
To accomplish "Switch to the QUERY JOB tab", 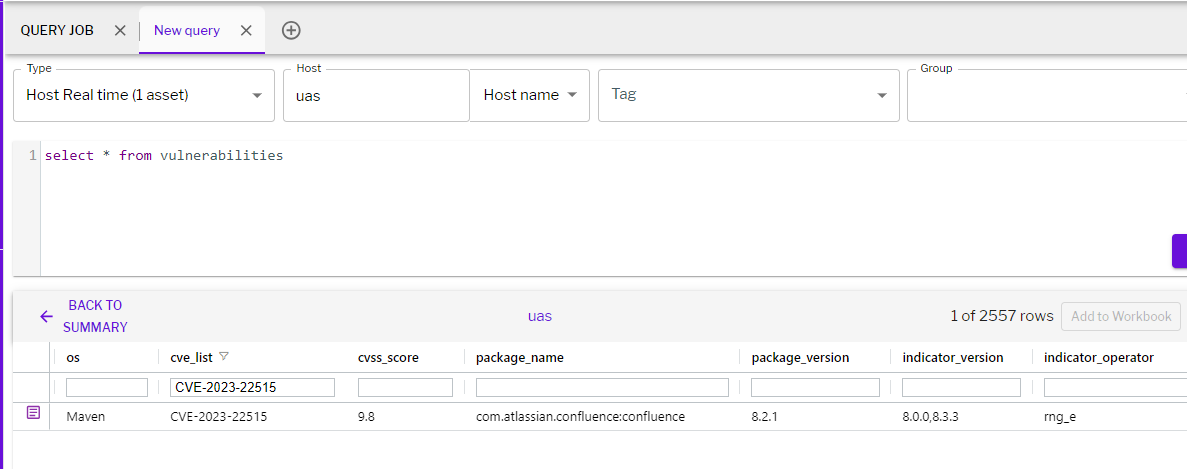I will pos(57,30).
